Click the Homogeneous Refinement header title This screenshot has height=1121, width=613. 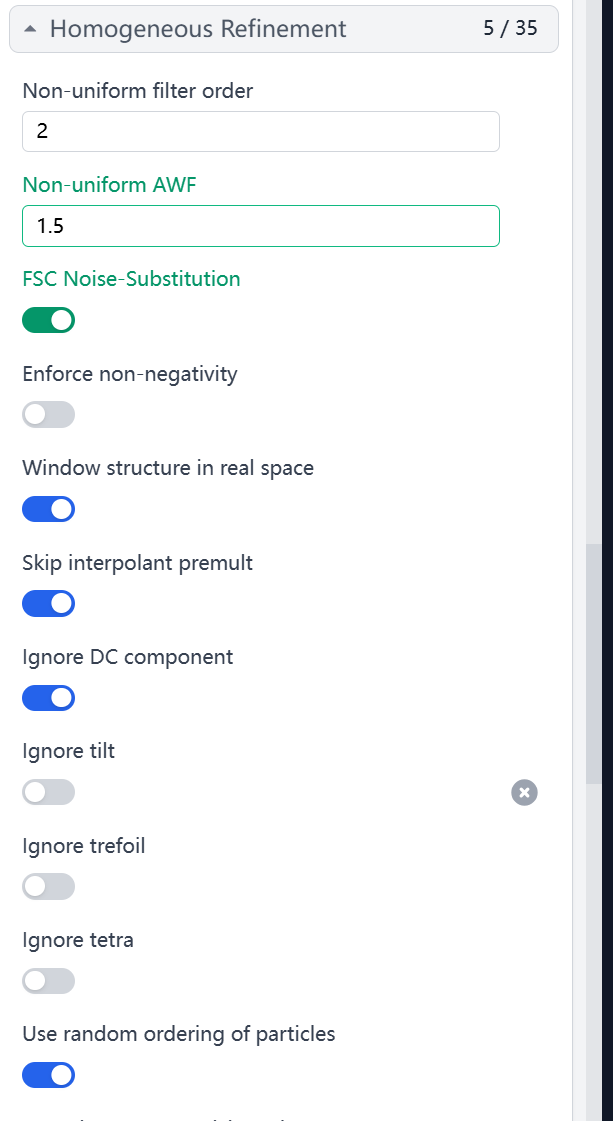[198, 29]
